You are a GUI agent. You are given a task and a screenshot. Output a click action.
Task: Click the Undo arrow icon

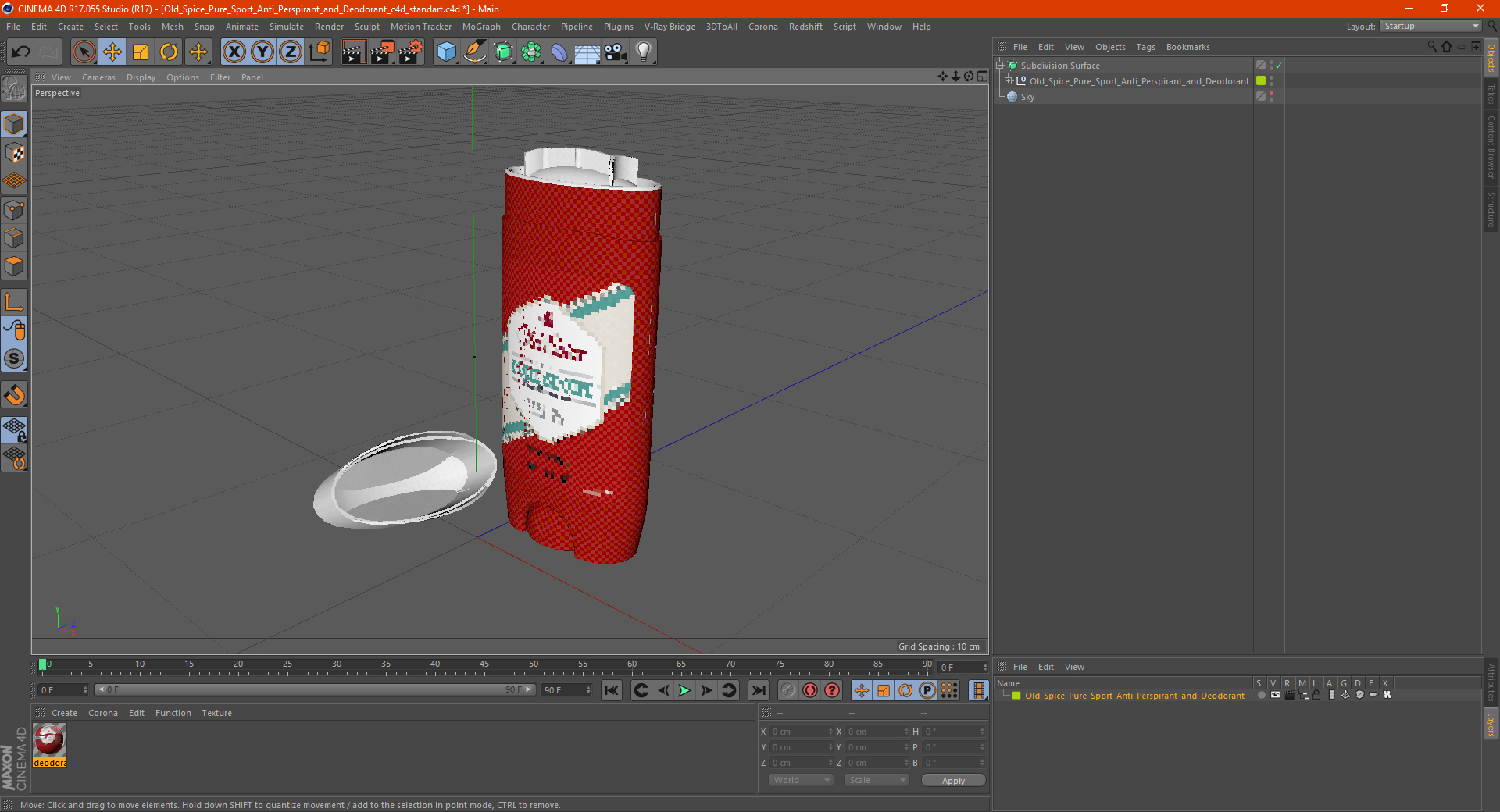[x=21, y=52]
